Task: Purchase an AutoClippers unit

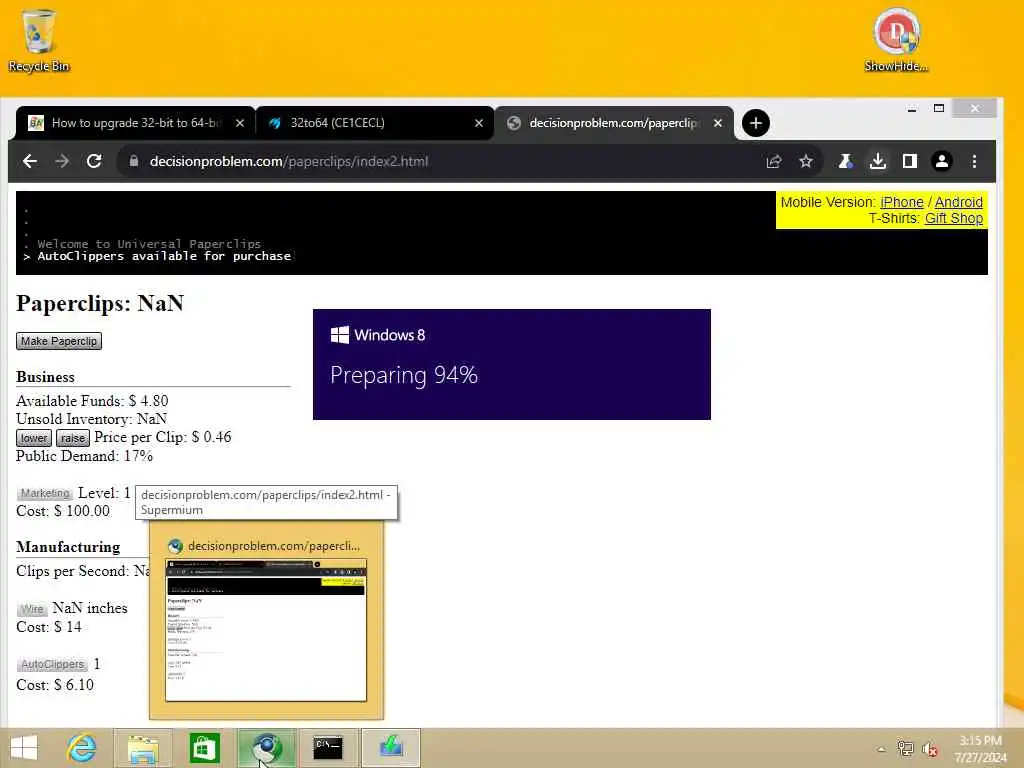Action: 52,664
